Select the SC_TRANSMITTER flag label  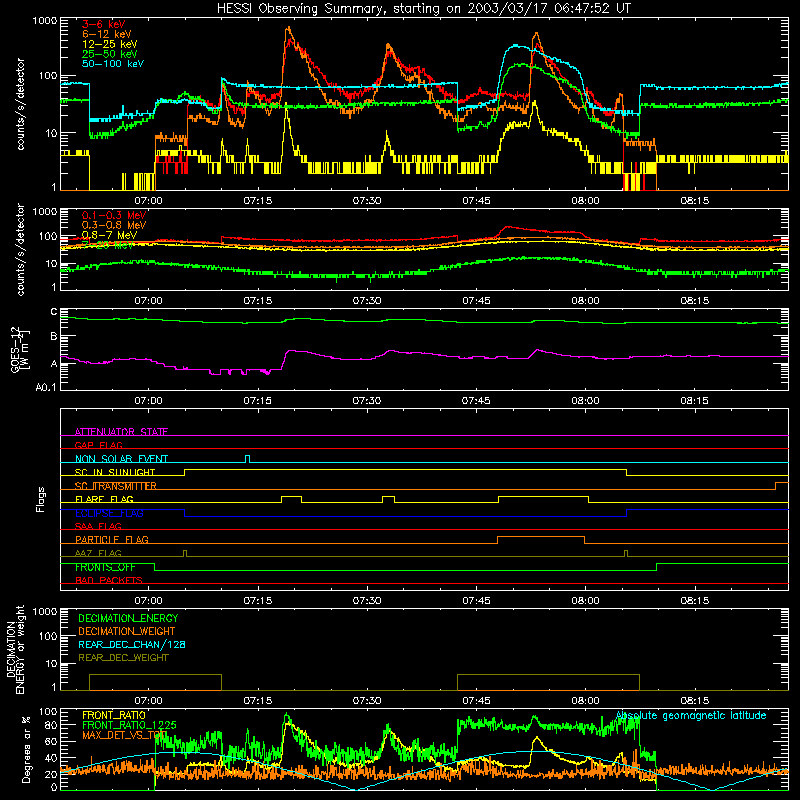[116, 486]
